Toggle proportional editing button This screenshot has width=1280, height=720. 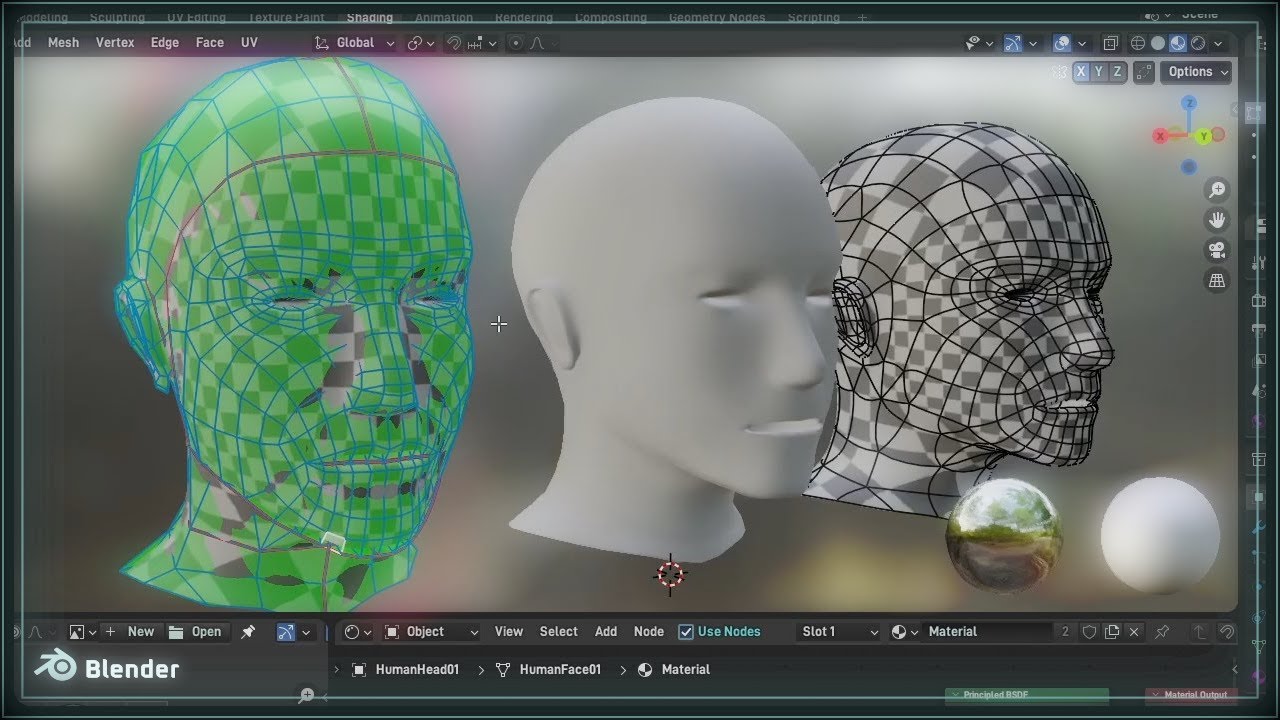516,43
